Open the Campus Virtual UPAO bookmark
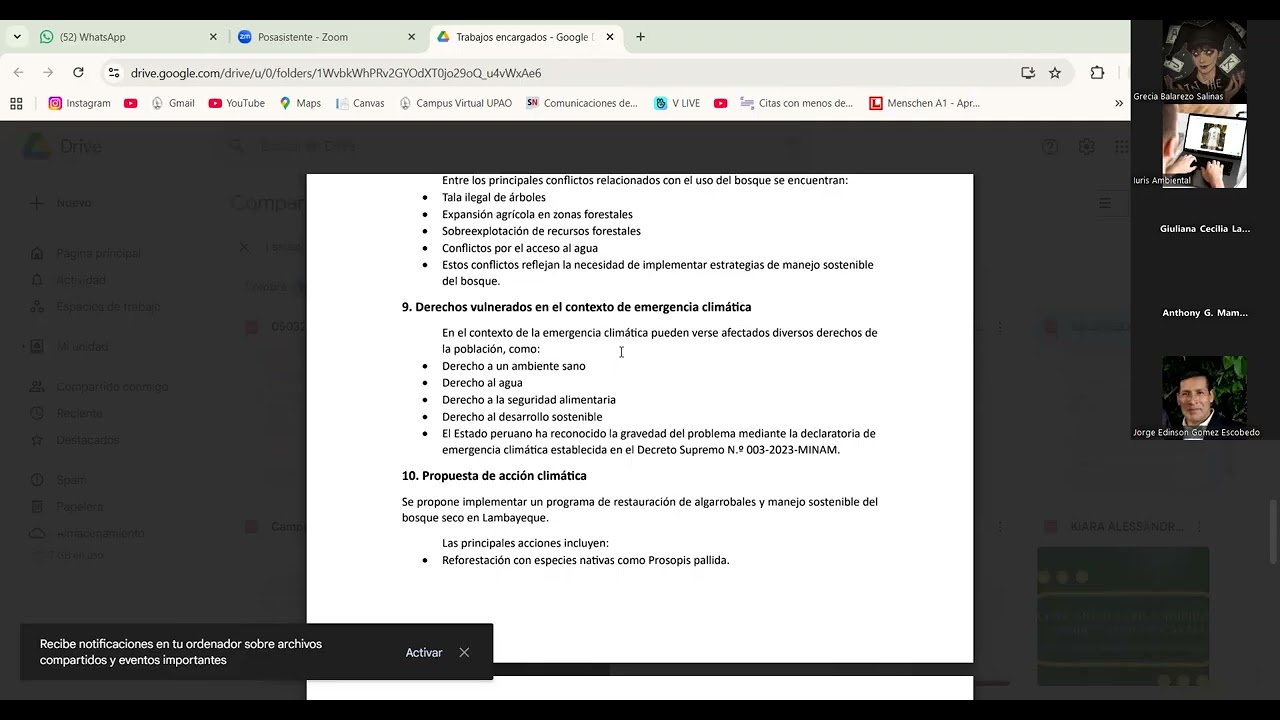Viewport: 1280px width, 720px height. pyautogui.click(x=455, y=103)
